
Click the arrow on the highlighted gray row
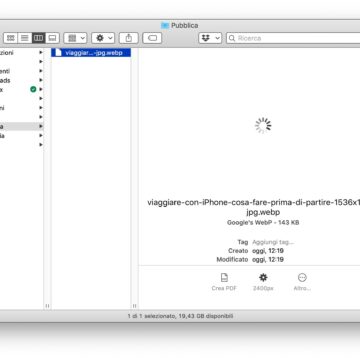(41, 126)
